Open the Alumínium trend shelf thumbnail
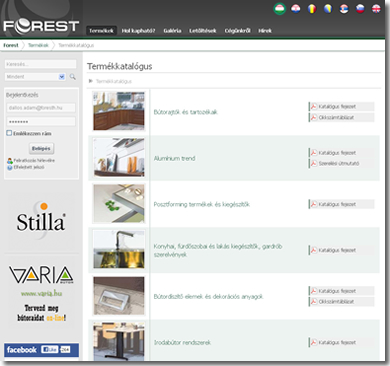The image size is (390, 366). 119,157
